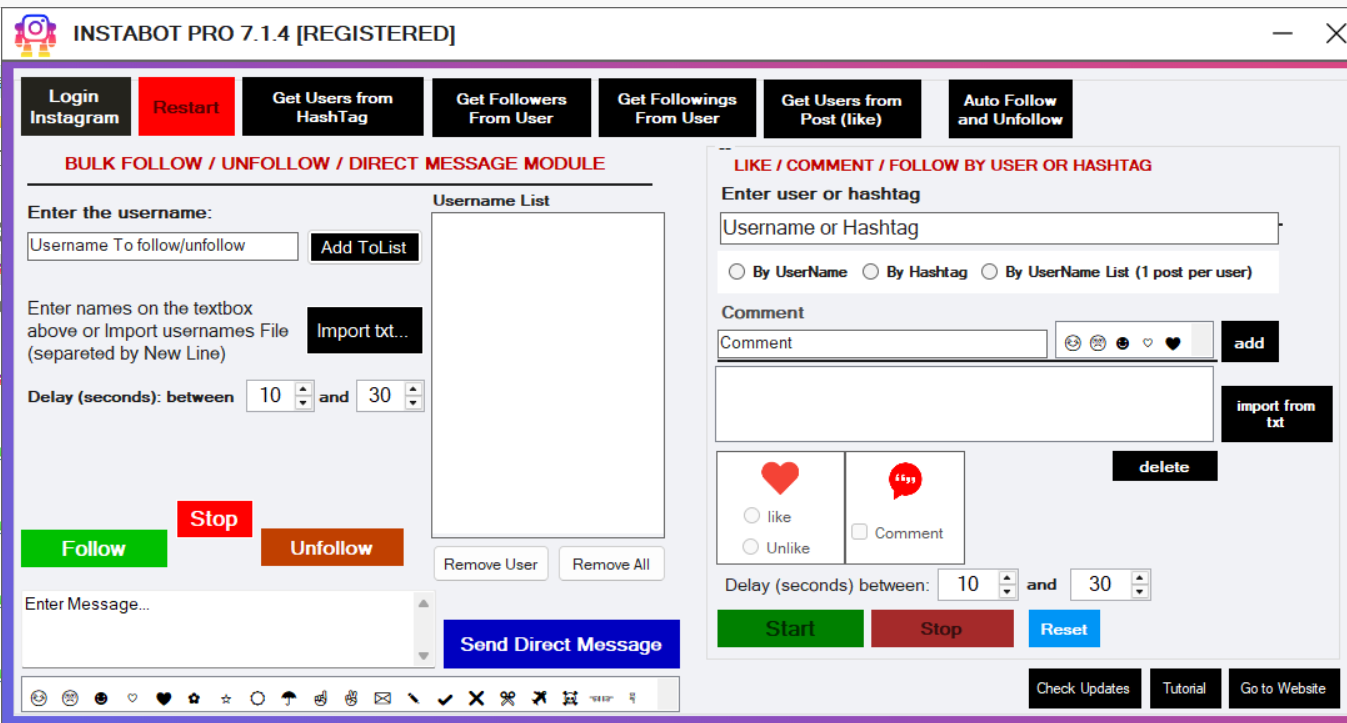Click the Username or Hashtag input field
This screenshot has width=1347, height=723.
(x=998, y=228)
